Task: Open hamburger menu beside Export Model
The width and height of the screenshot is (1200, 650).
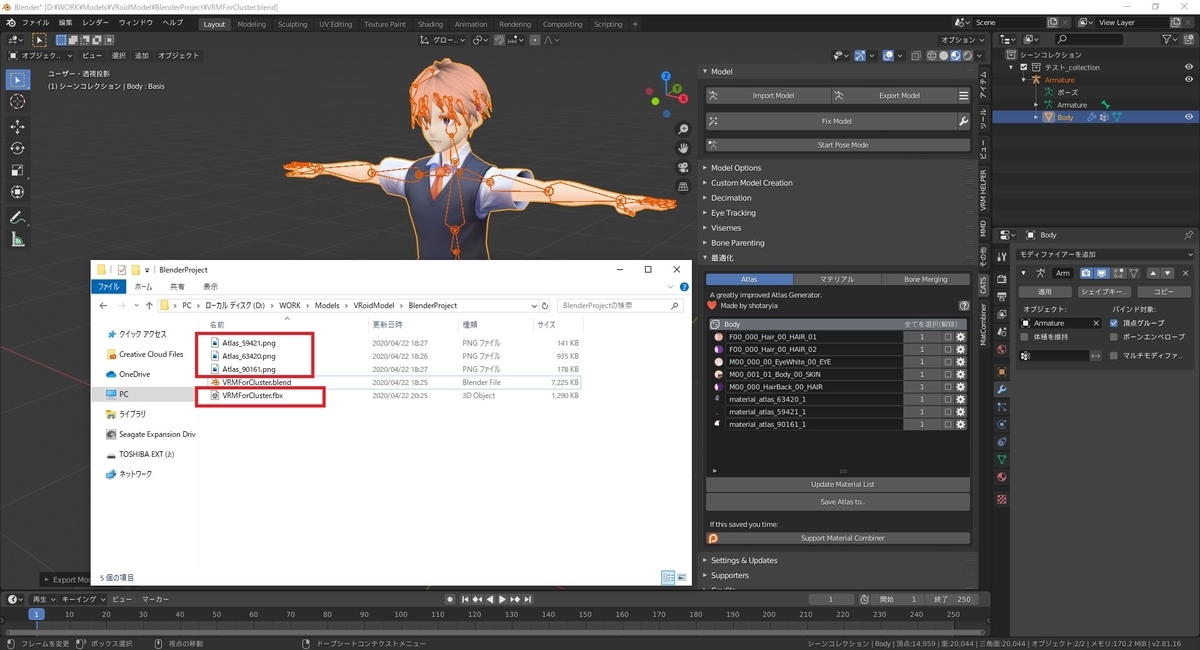Action: coord(963,96)
